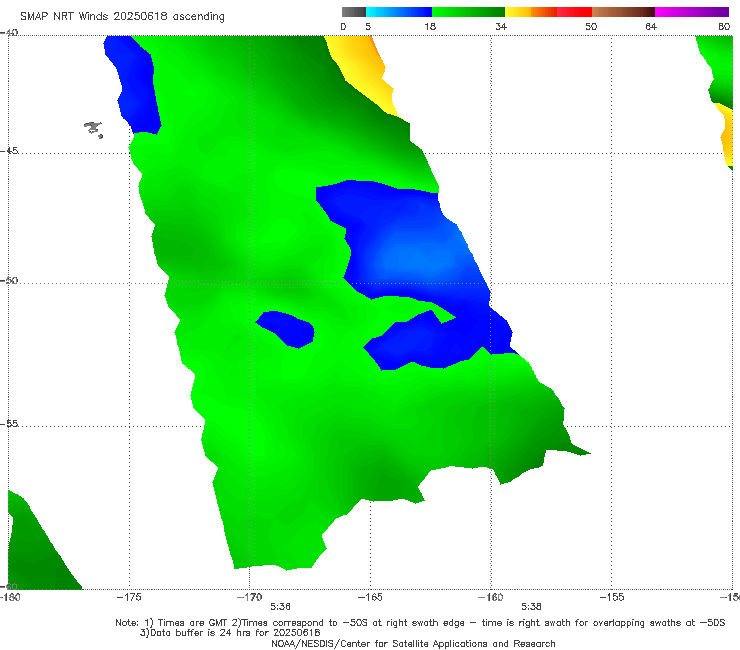Click the large blue low-wind region near -162
740x650 pixels.
415,255
